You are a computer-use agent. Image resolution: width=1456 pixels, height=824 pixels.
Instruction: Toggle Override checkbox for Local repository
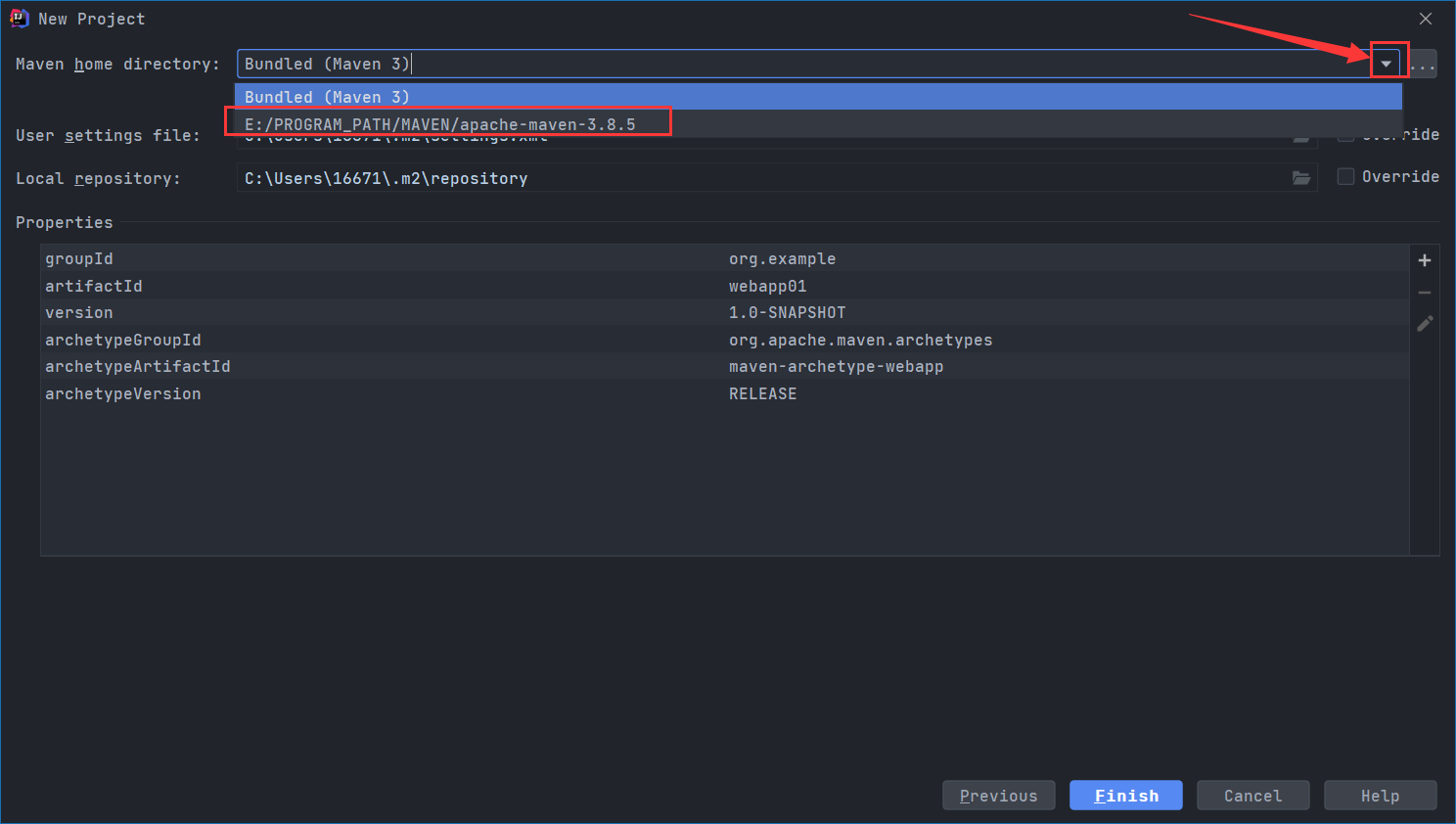tap(1346, 176)
